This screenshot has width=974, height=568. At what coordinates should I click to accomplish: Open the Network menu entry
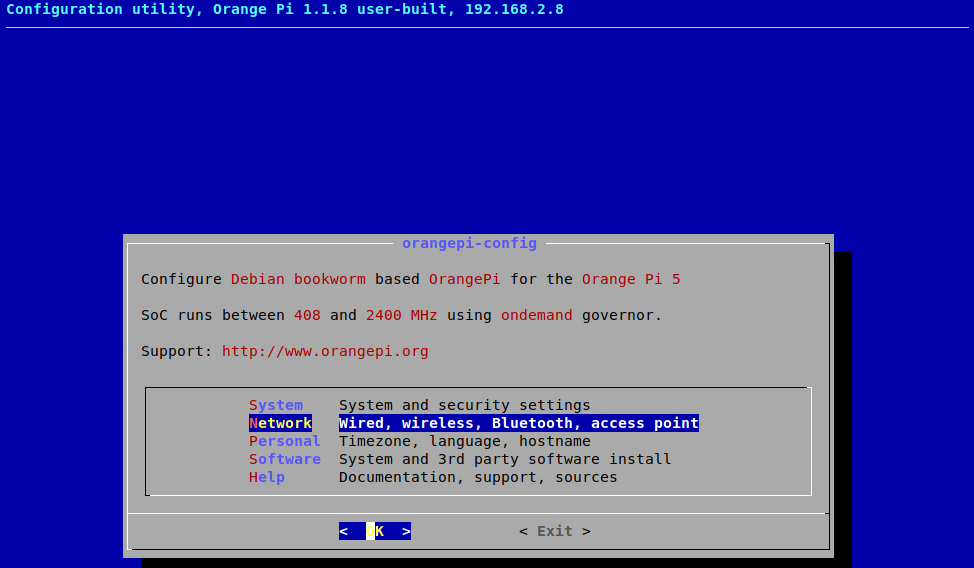(280, 423)
